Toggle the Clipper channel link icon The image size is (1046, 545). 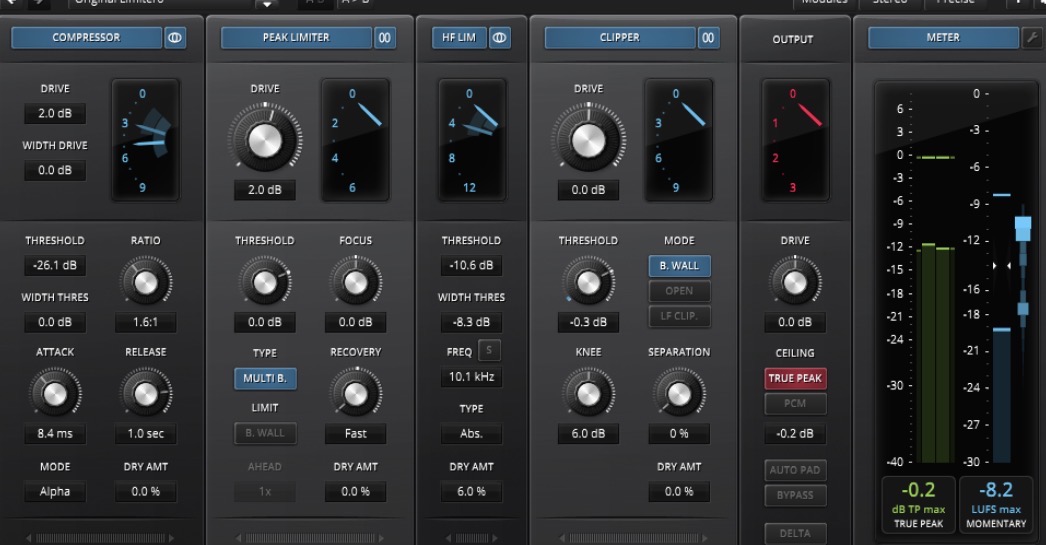click(x=708, y=37)
